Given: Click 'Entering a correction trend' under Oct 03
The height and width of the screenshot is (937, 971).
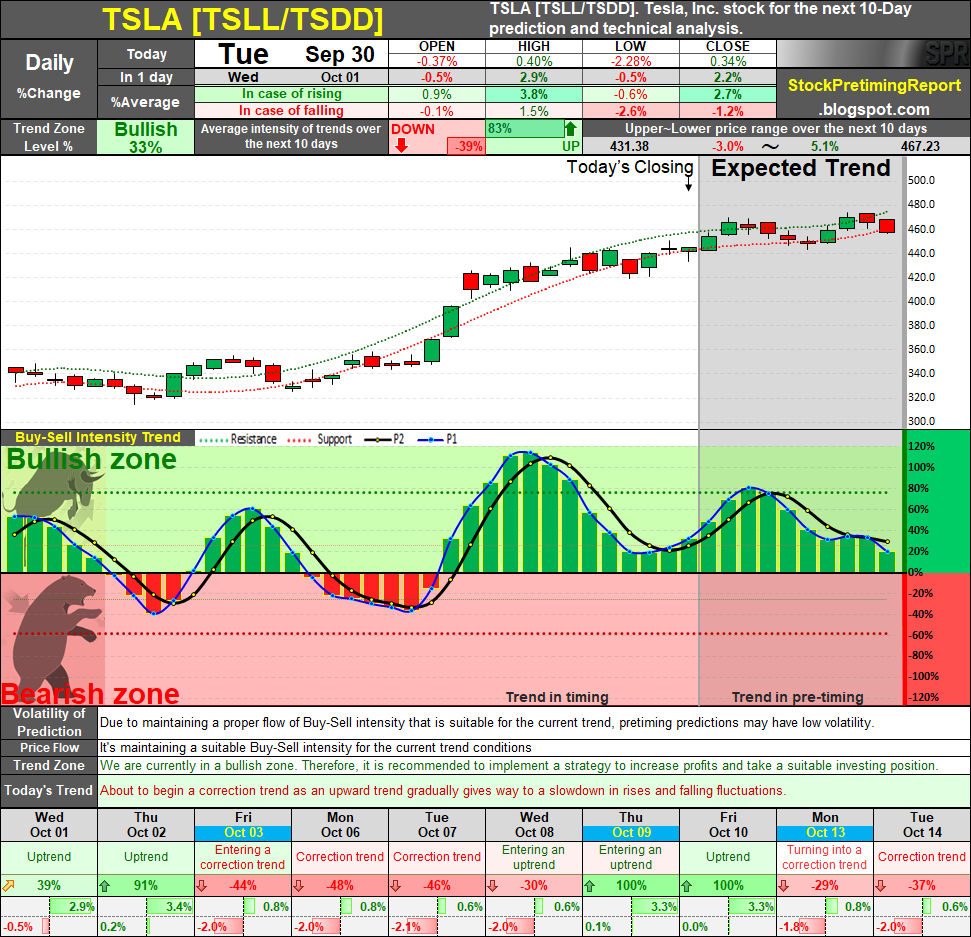Looking at the screenshot, I should (243, 857).
